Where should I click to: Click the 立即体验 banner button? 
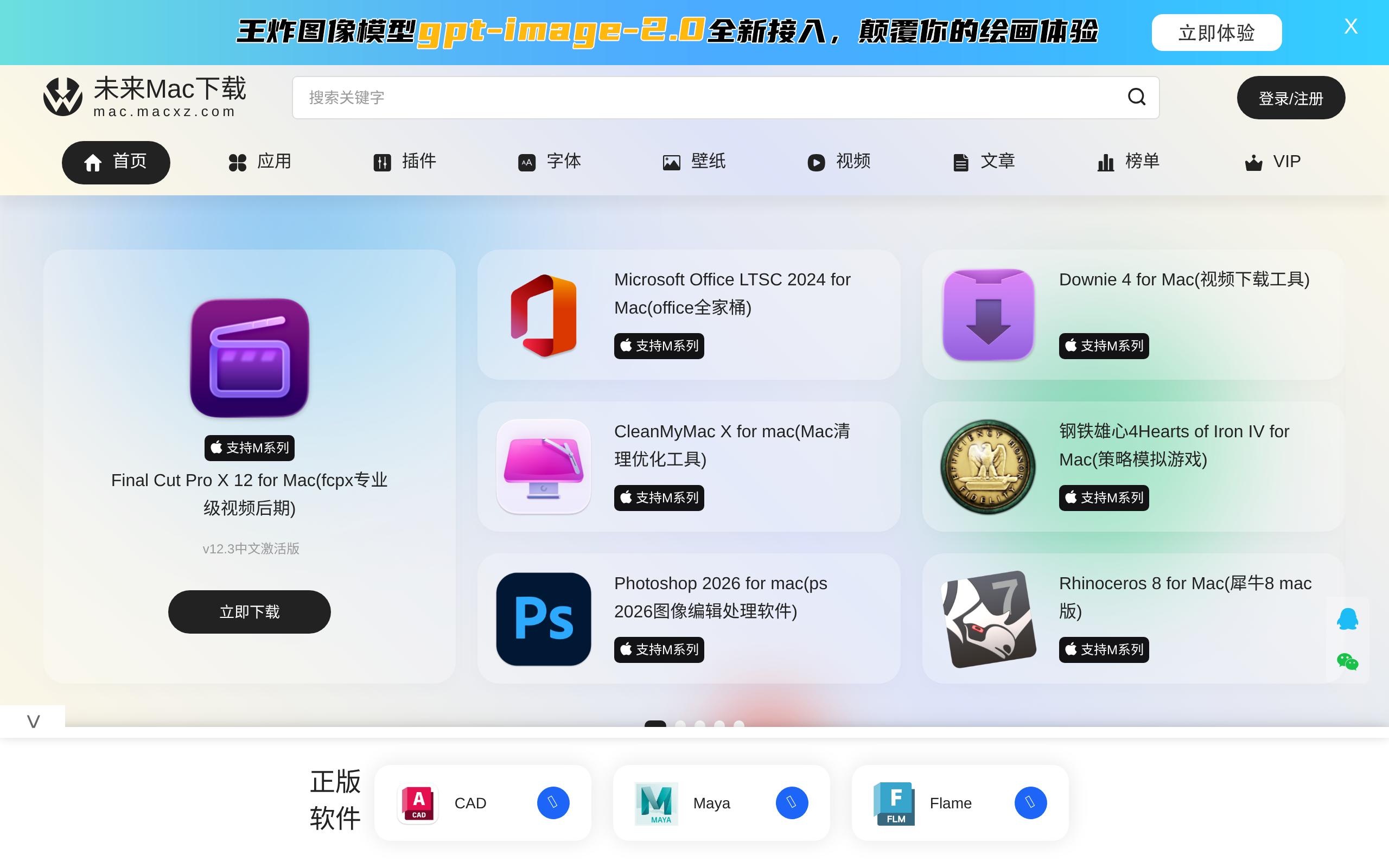tap(1216, 33)
